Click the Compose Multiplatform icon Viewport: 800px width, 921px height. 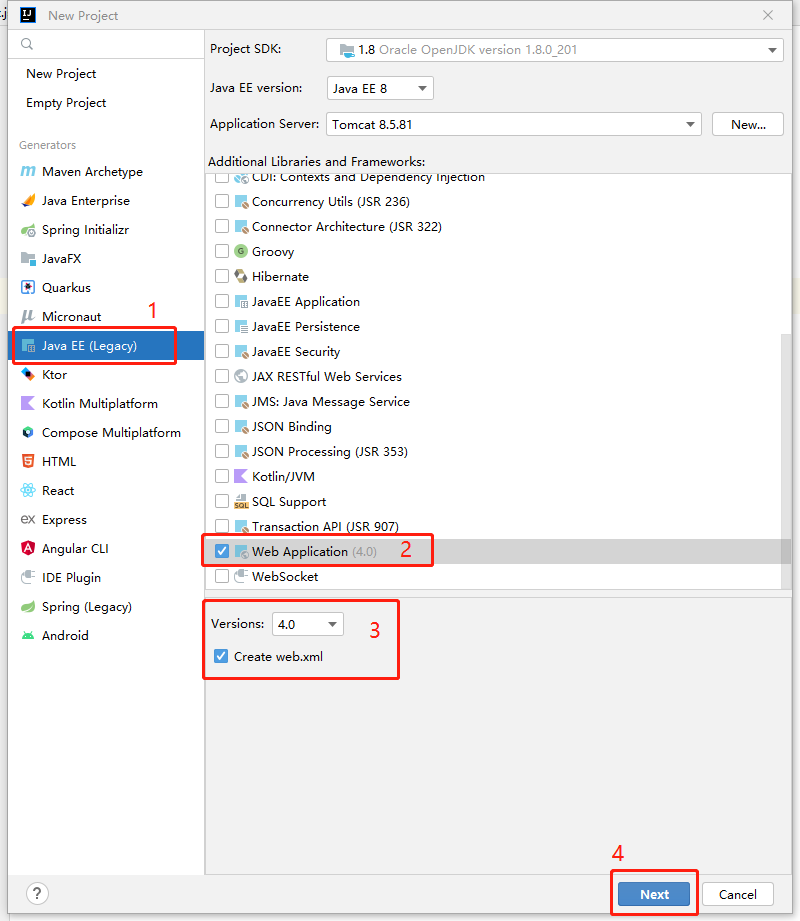[x=28, y=432]
